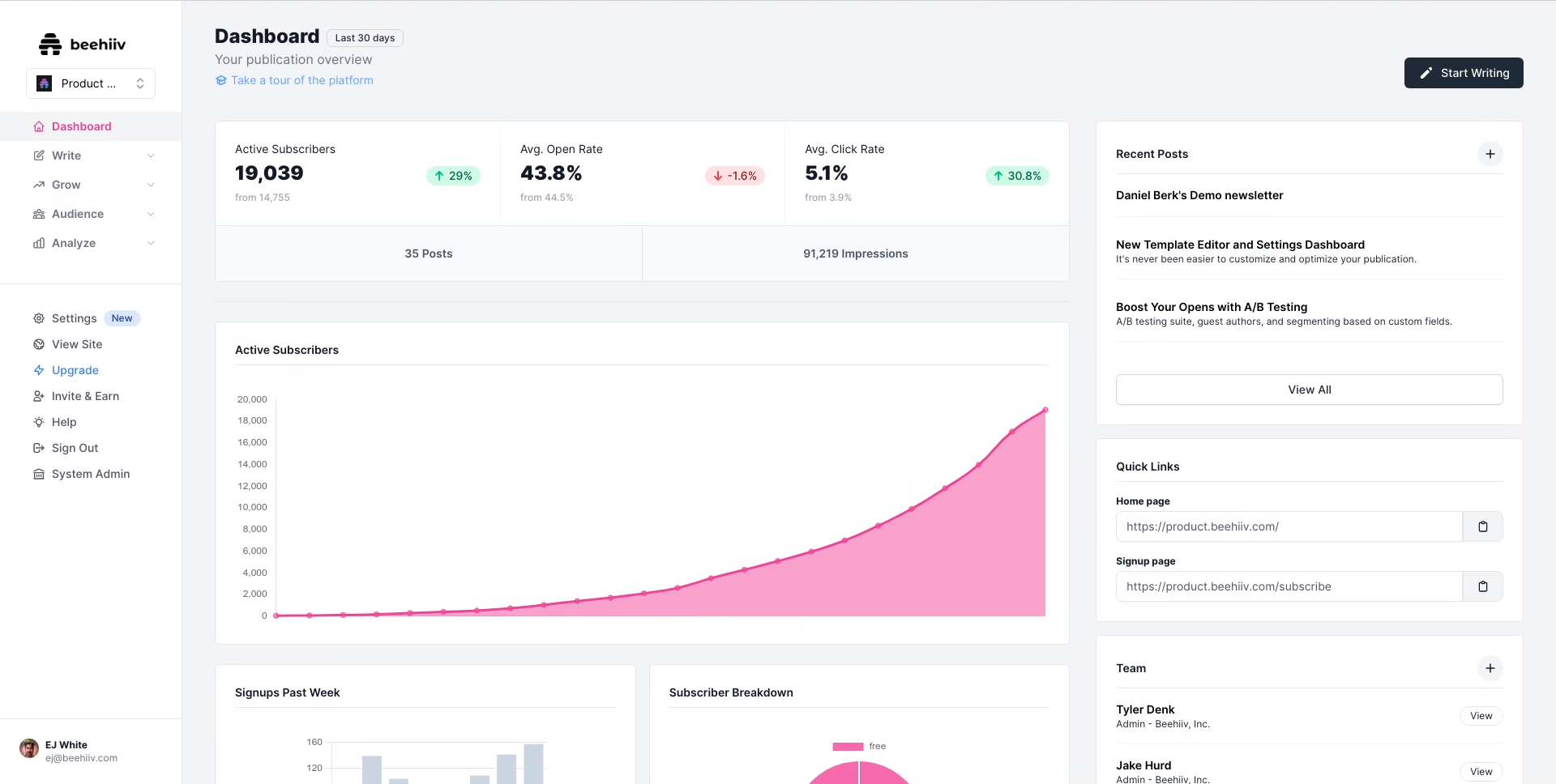Click the Dashboard home icon

point(39,126)
